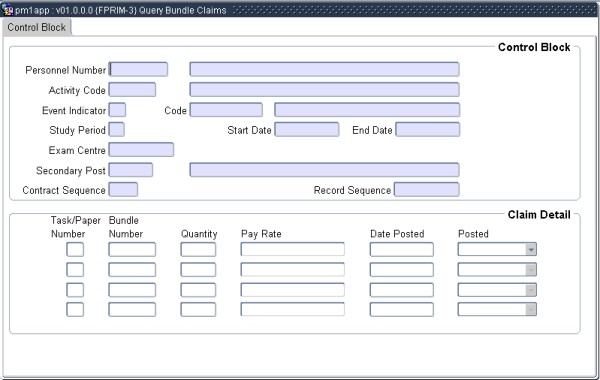The width and height of the screenshot is (600, 380).
Task: Select the Activity Code description field
Action: click(324, 90)
